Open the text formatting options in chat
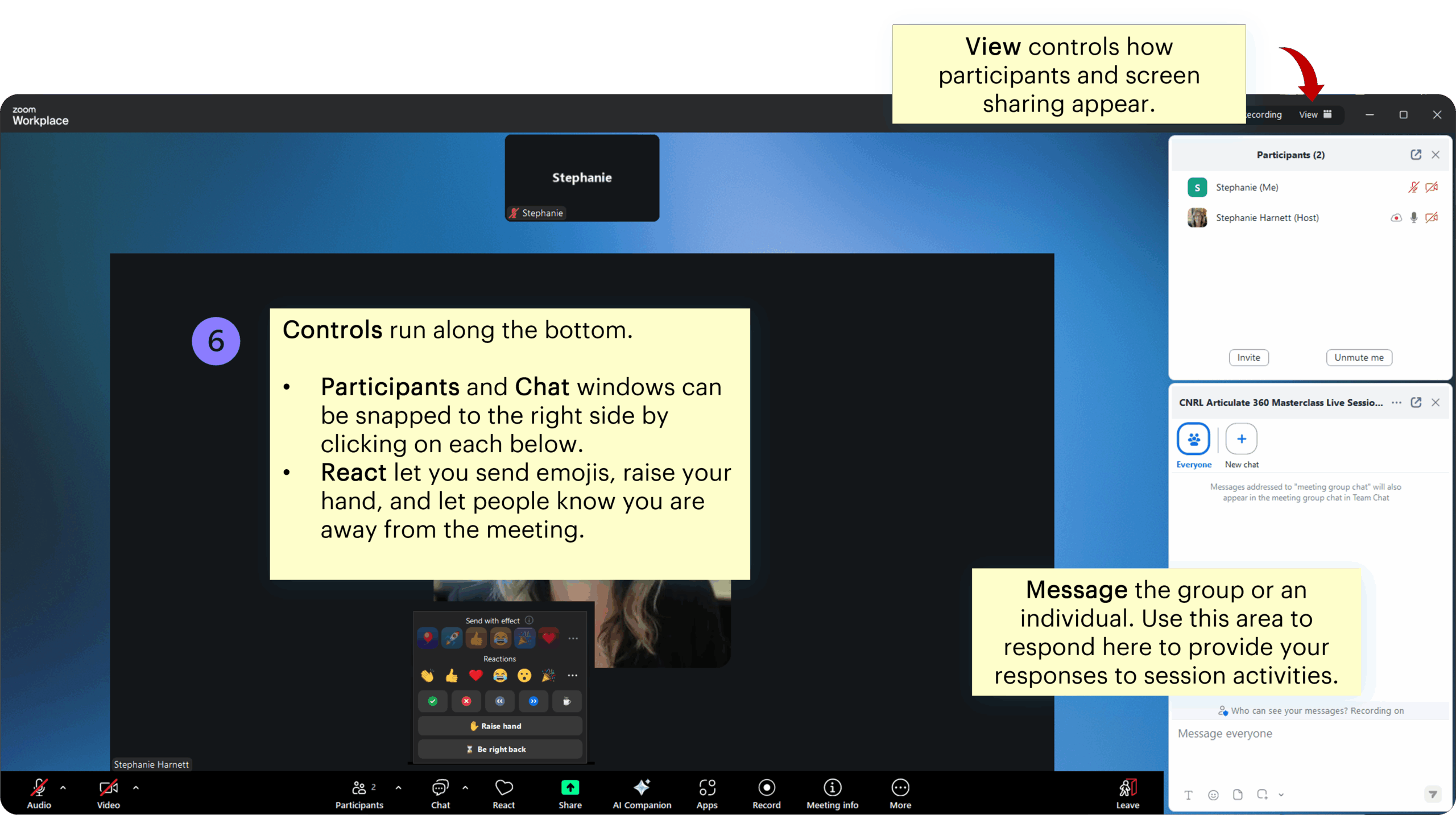 point(1188,795)
